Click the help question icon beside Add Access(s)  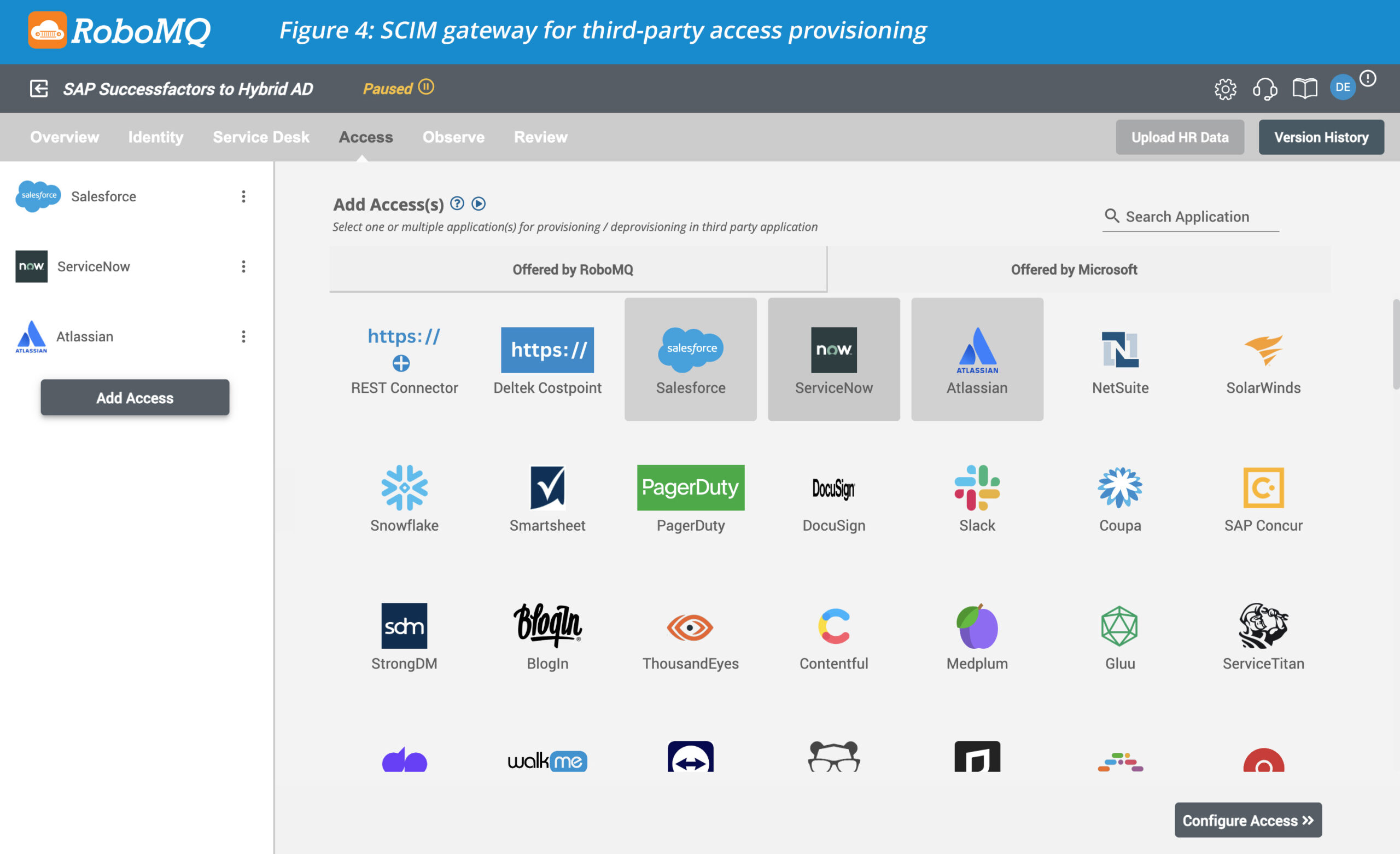(x=457, y=204)
